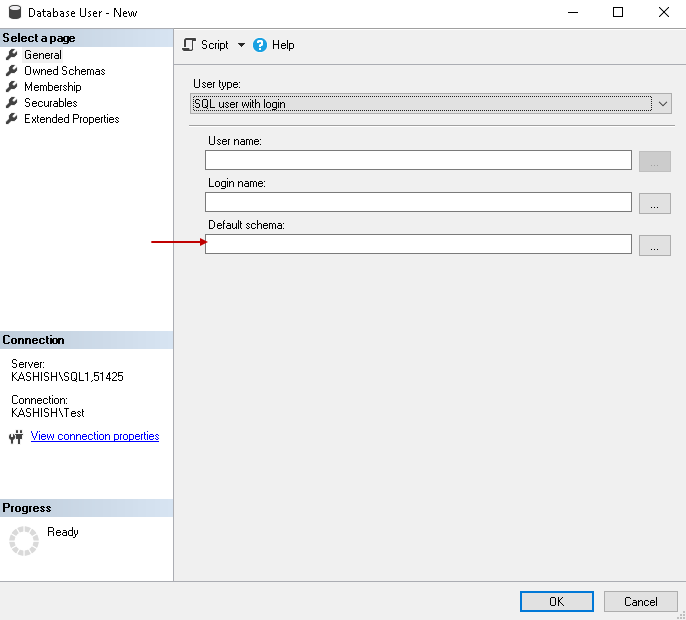Browse for a default schema
The width and height of the screenshot is (686, 620).
tap(654, 244)
